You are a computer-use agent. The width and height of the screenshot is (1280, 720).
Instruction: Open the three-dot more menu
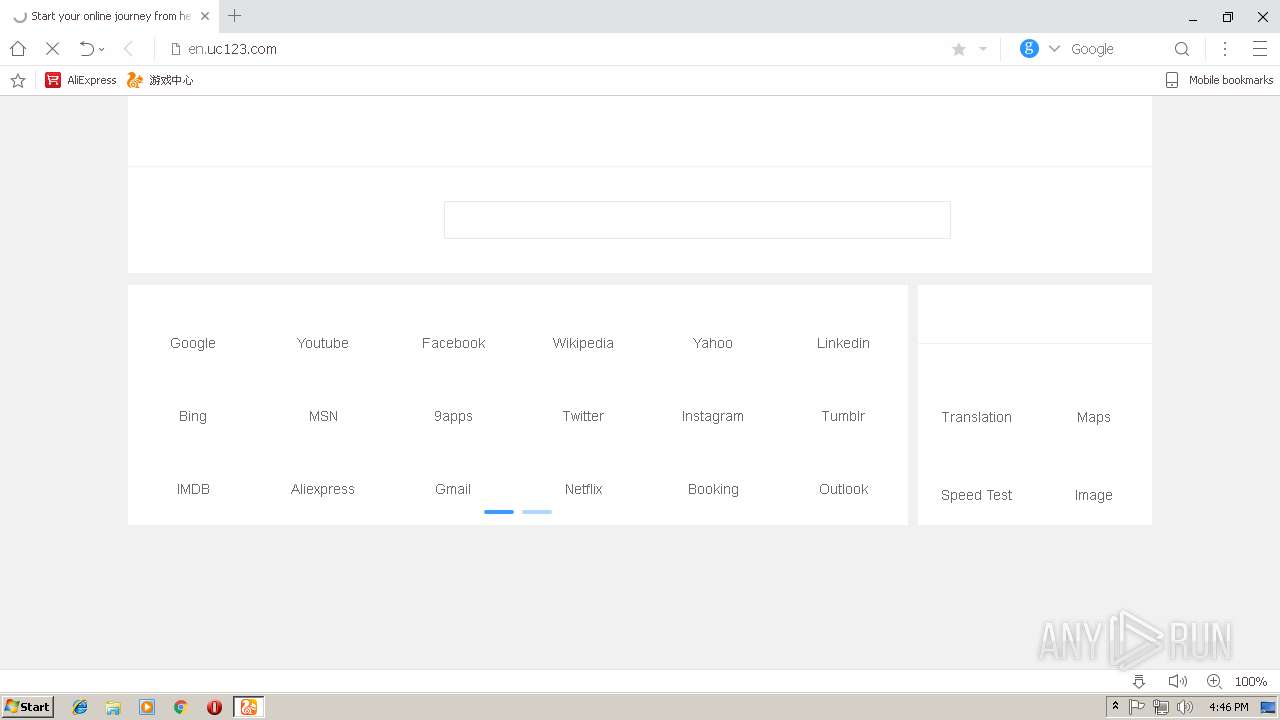(x=1225, y=49)
